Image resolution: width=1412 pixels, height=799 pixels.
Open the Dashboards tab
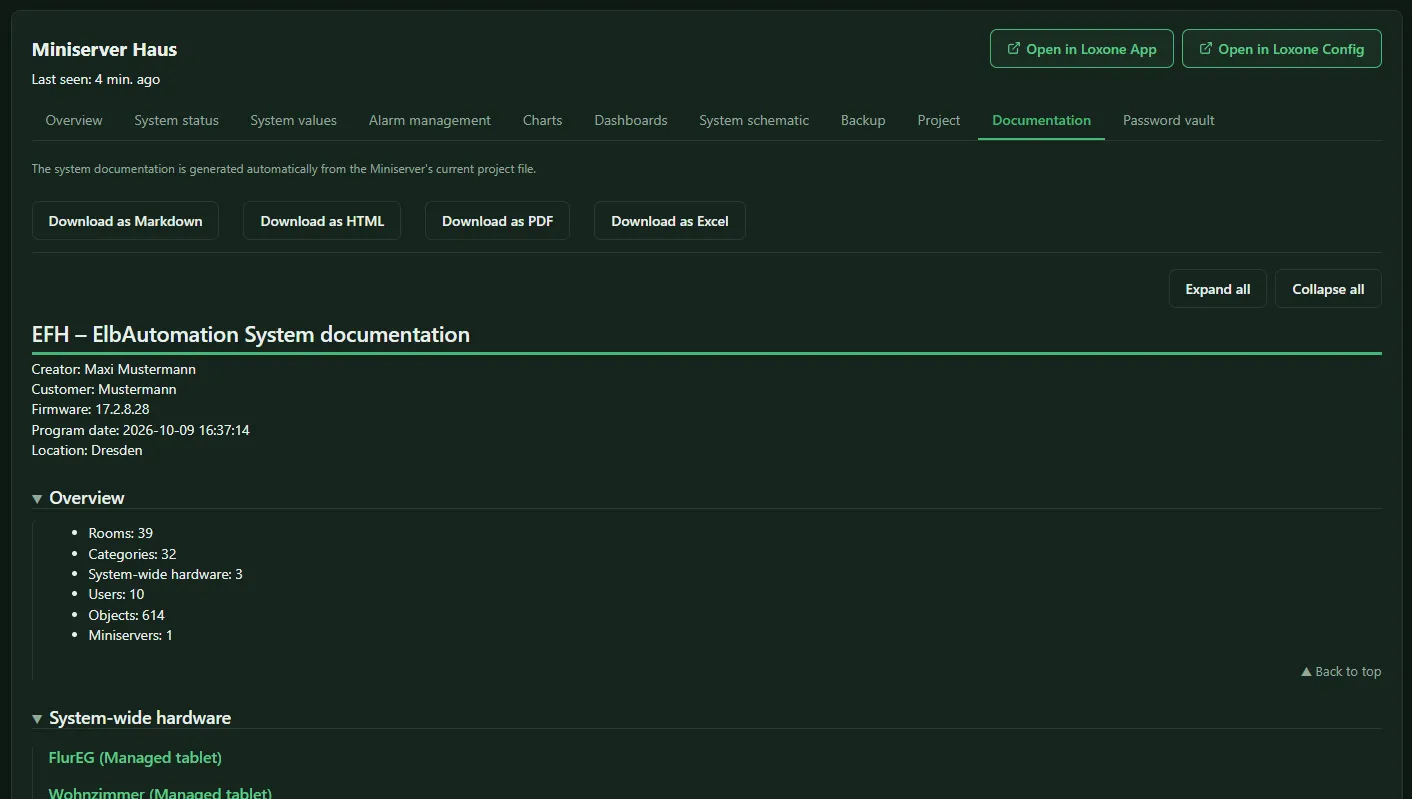[x=631, y=120]
